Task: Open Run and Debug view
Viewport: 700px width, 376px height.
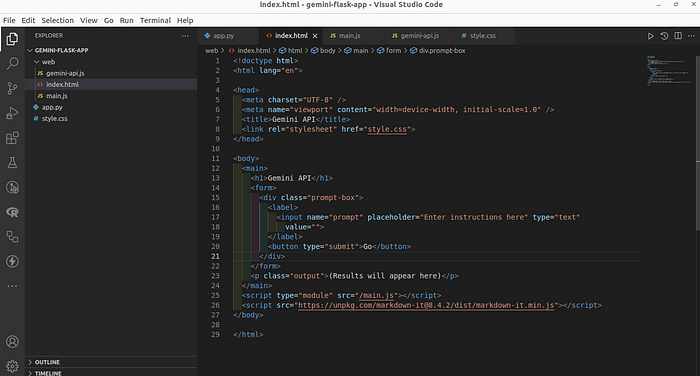Action: coord(12,113)
